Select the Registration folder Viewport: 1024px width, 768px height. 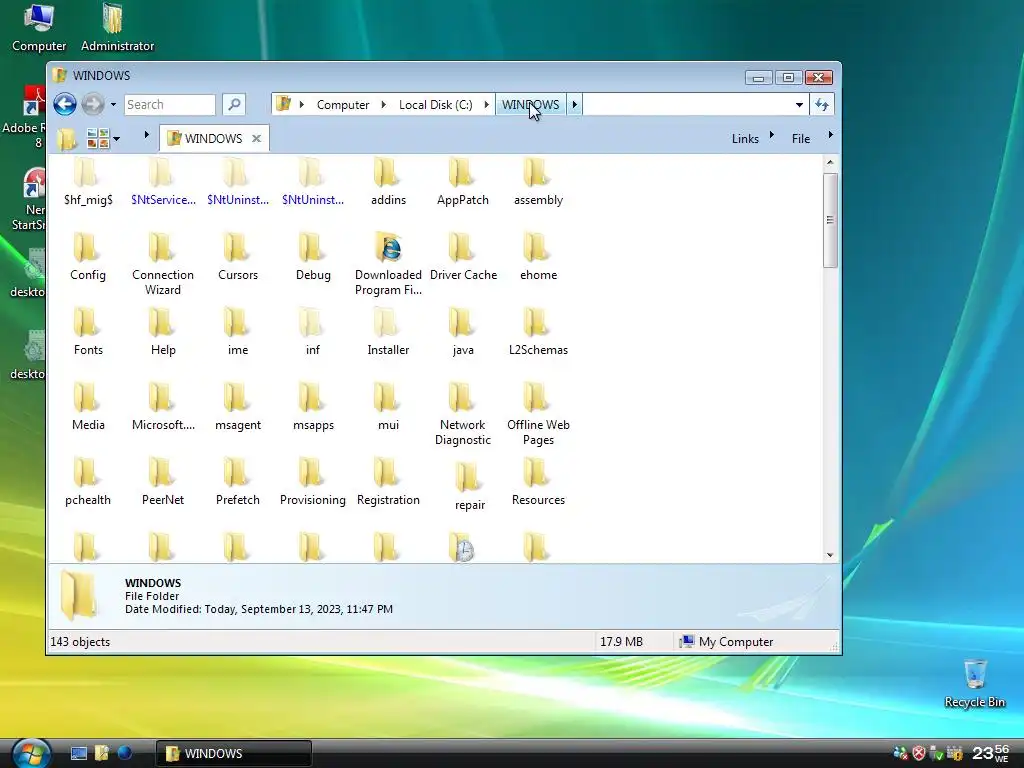click(388, 483)
